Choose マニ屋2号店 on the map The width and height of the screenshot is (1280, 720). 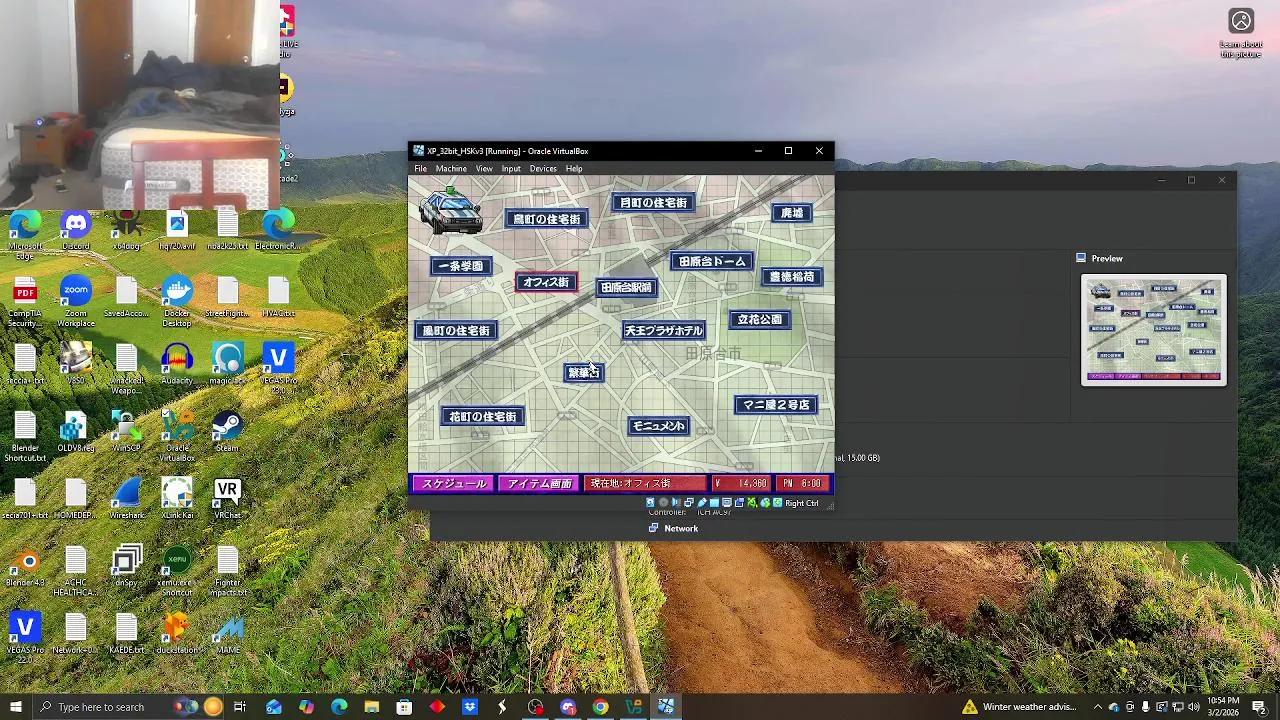point(777,405)
